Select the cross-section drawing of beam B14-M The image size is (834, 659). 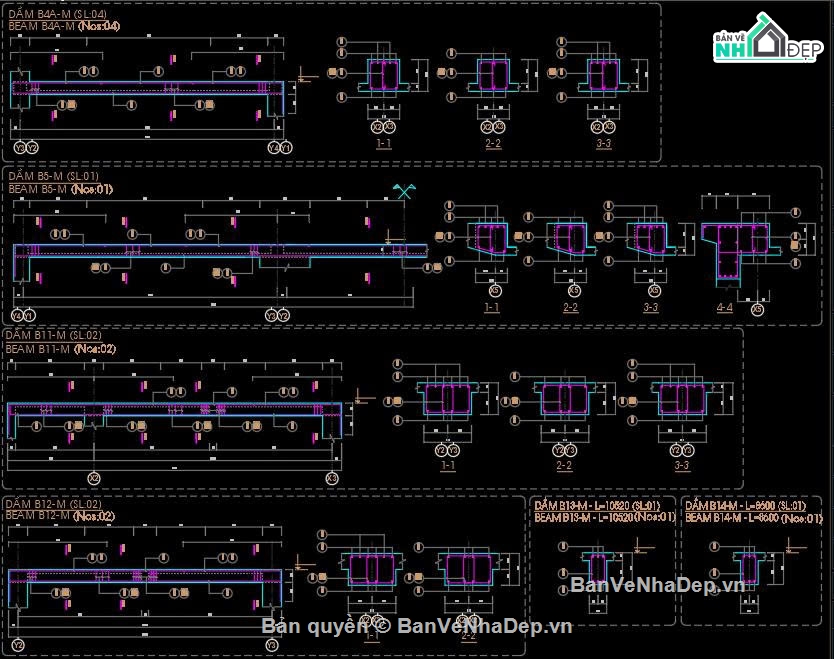pyautogui.click(x=749, y=568)
